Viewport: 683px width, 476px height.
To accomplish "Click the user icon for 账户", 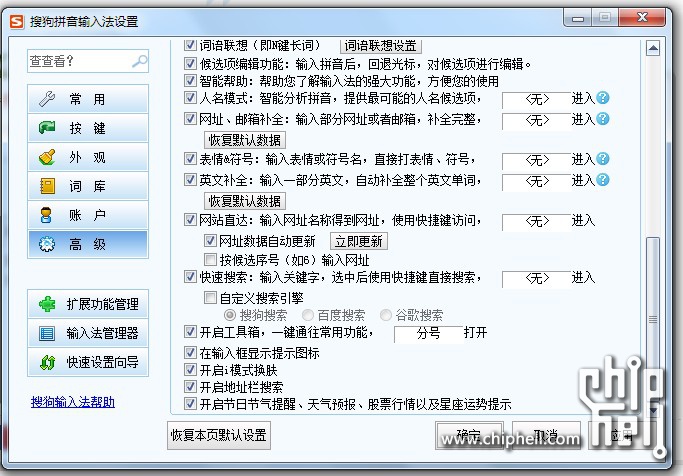I will pyautogui.click(x=46, y=215).
